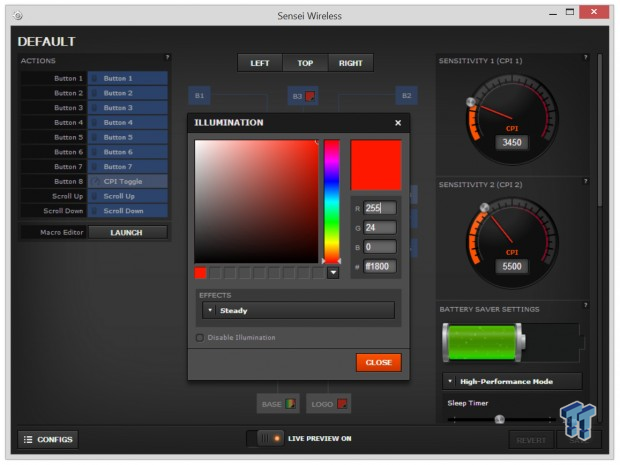Close the Illumination dialog with the X
Screen dimensions: 620x465
pyautogui.click(x=398, y=123)
